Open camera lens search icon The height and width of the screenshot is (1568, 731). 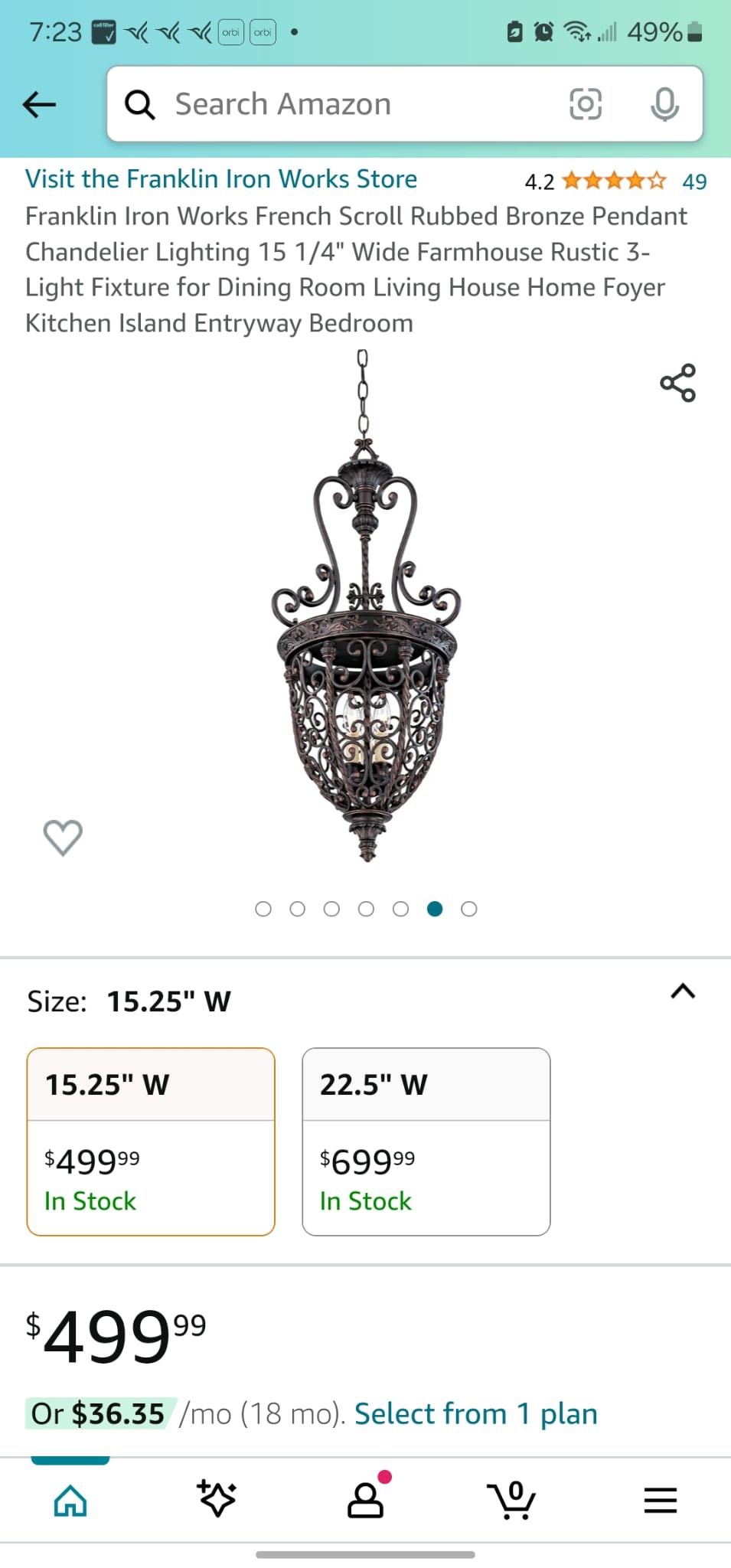[x=586, y=104]
